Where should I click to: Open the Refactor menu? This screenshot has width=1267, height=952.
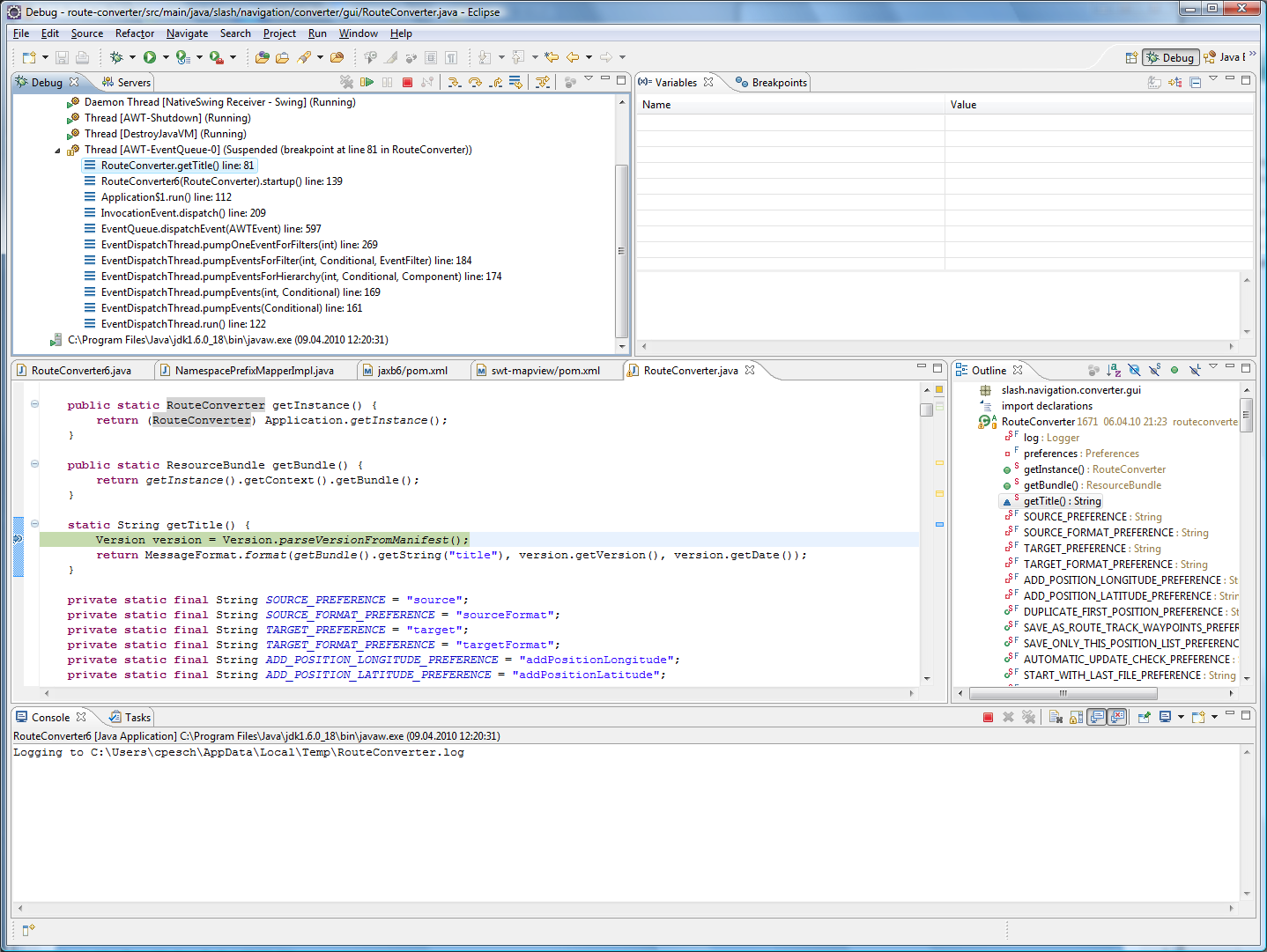(134, 33)
